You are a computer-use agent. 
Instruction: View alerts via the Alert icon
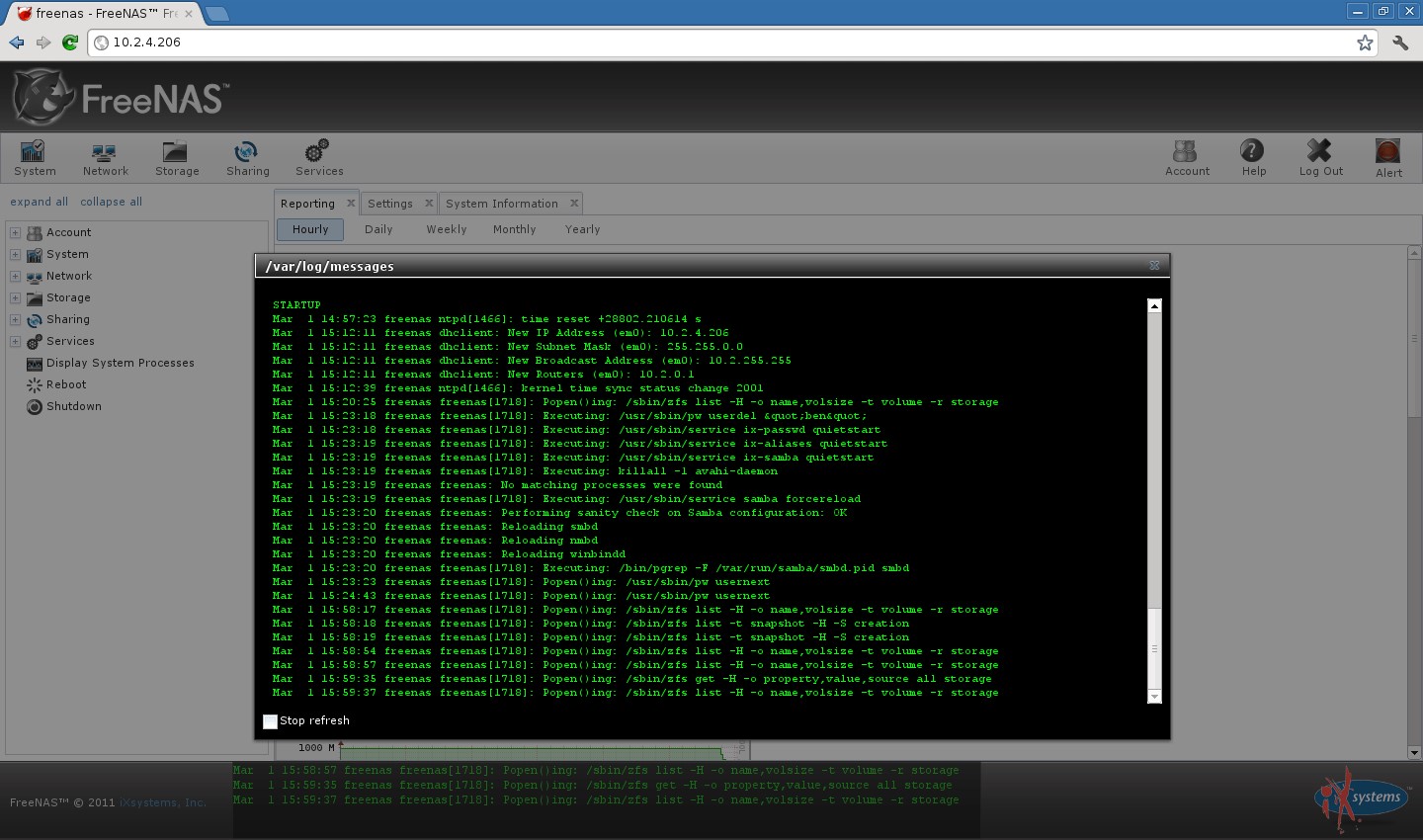pos(1387,158)
